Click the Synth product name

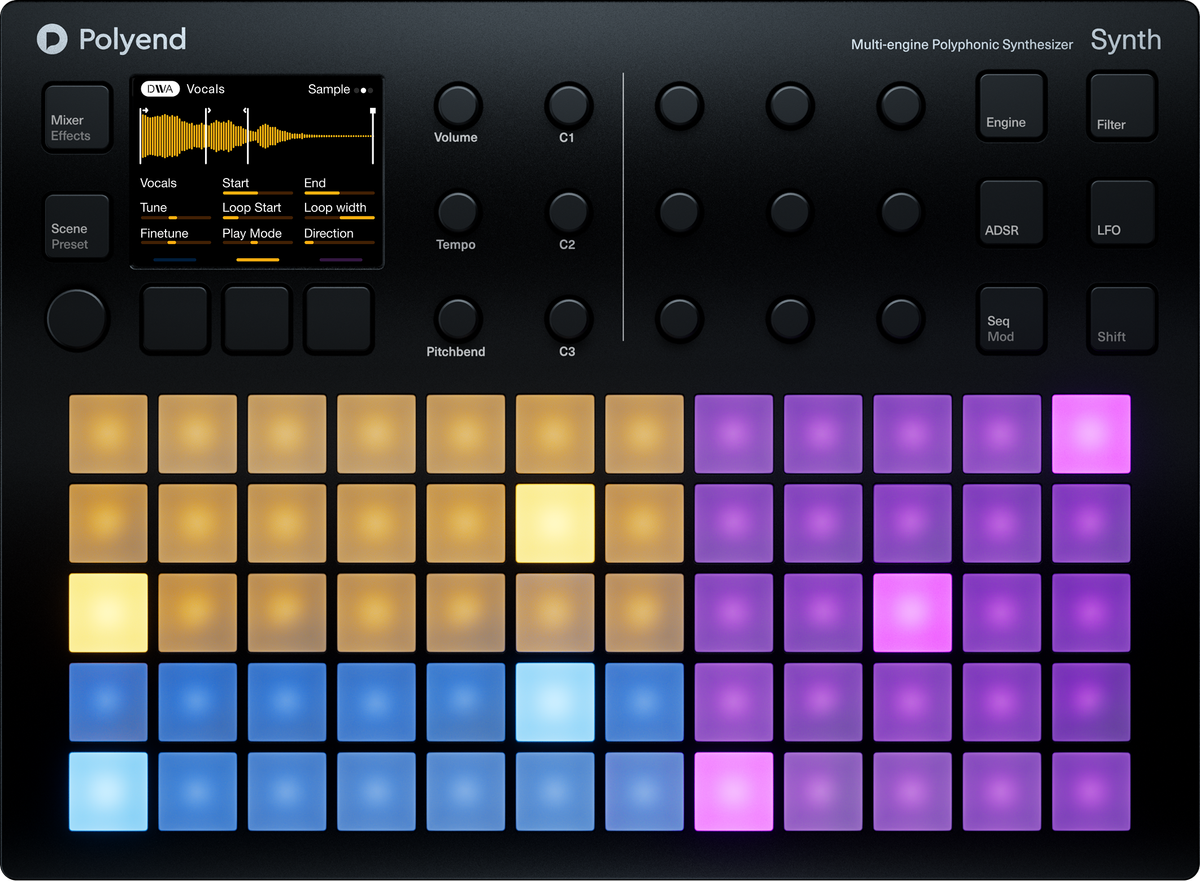1126,40
